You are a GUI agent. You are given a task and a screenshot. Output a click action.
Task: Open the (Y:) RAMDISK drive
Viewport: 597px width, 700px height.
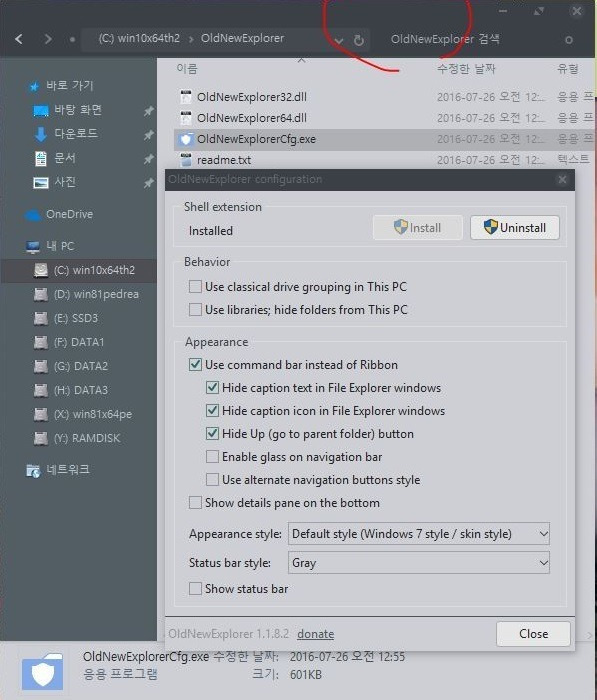click(78, 438)
